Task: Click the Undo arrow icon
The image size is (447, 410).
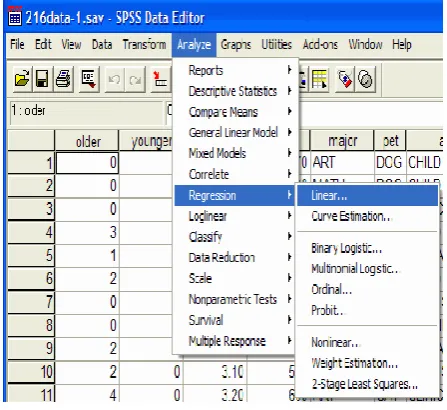Action: 114,79
